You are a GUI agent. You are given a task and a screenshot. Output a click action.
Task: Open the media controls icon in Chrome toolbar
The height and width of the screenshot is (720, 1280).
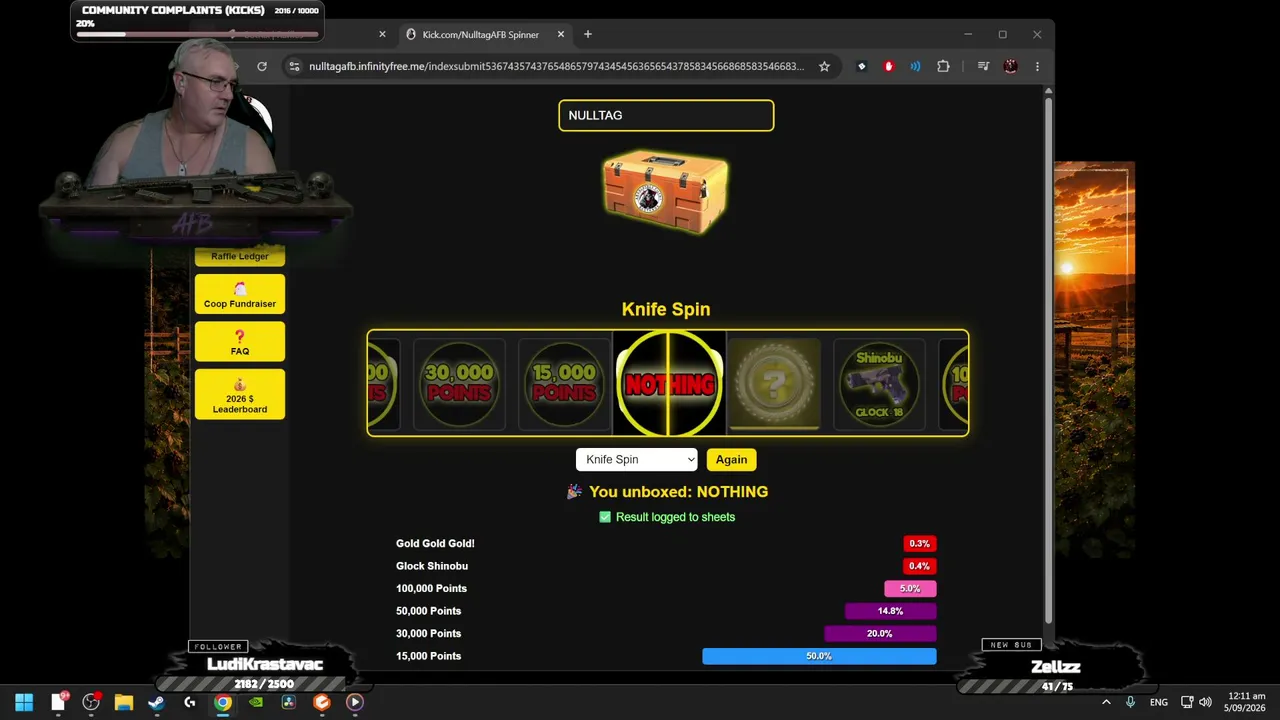pyautogui.click(x=983, y=66)
